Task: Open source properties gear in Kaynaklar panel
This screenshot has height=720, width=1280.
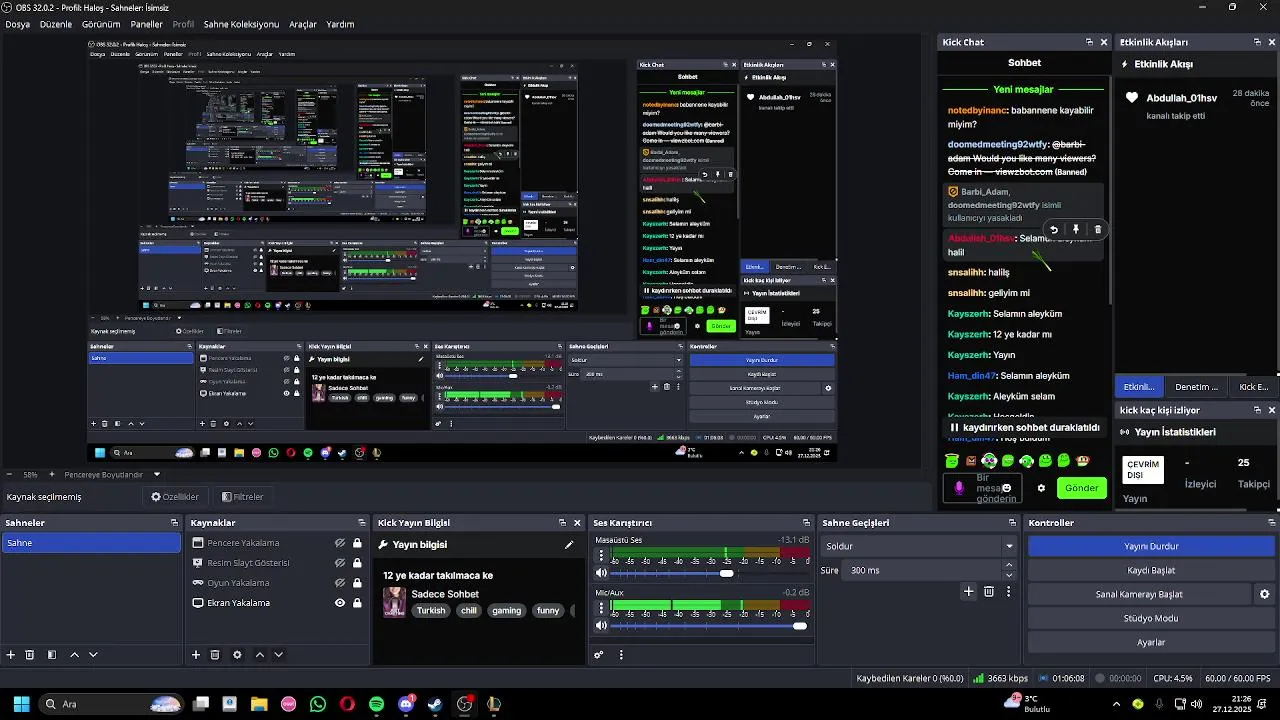Action: (x=237, y=655)
